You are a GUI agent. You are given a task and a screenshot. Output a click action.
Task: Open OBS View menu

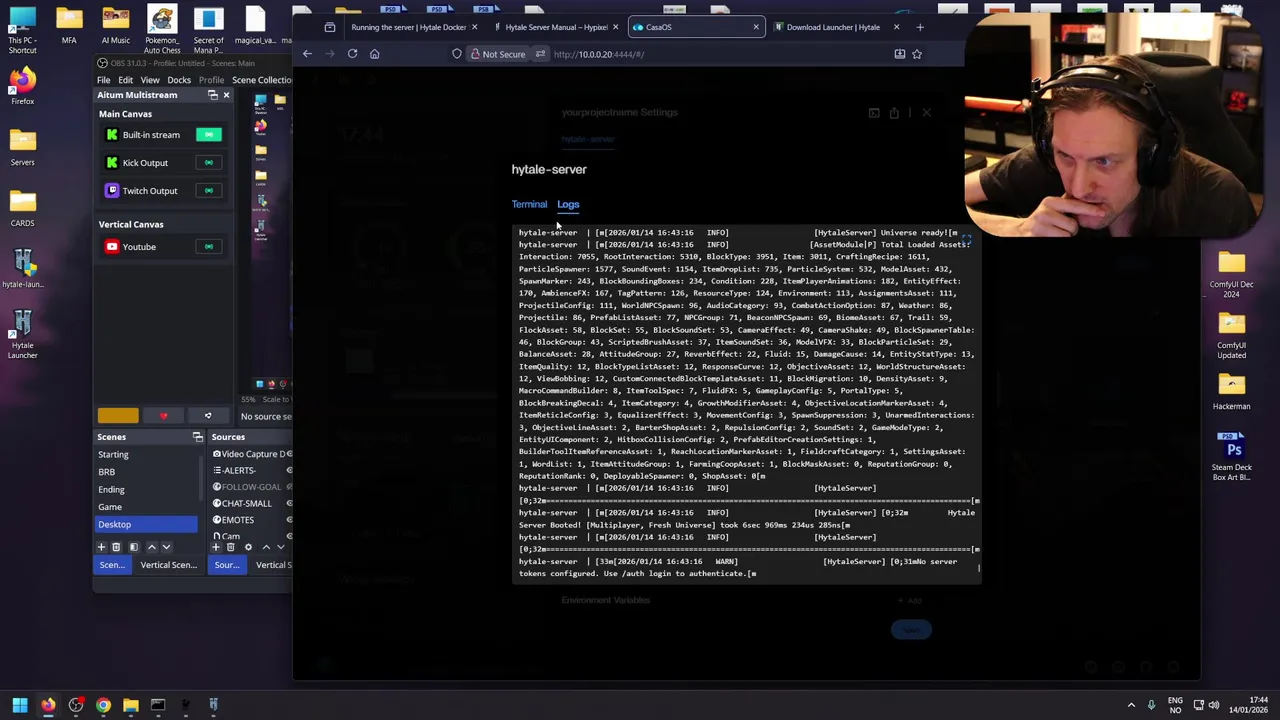(149, 80)
